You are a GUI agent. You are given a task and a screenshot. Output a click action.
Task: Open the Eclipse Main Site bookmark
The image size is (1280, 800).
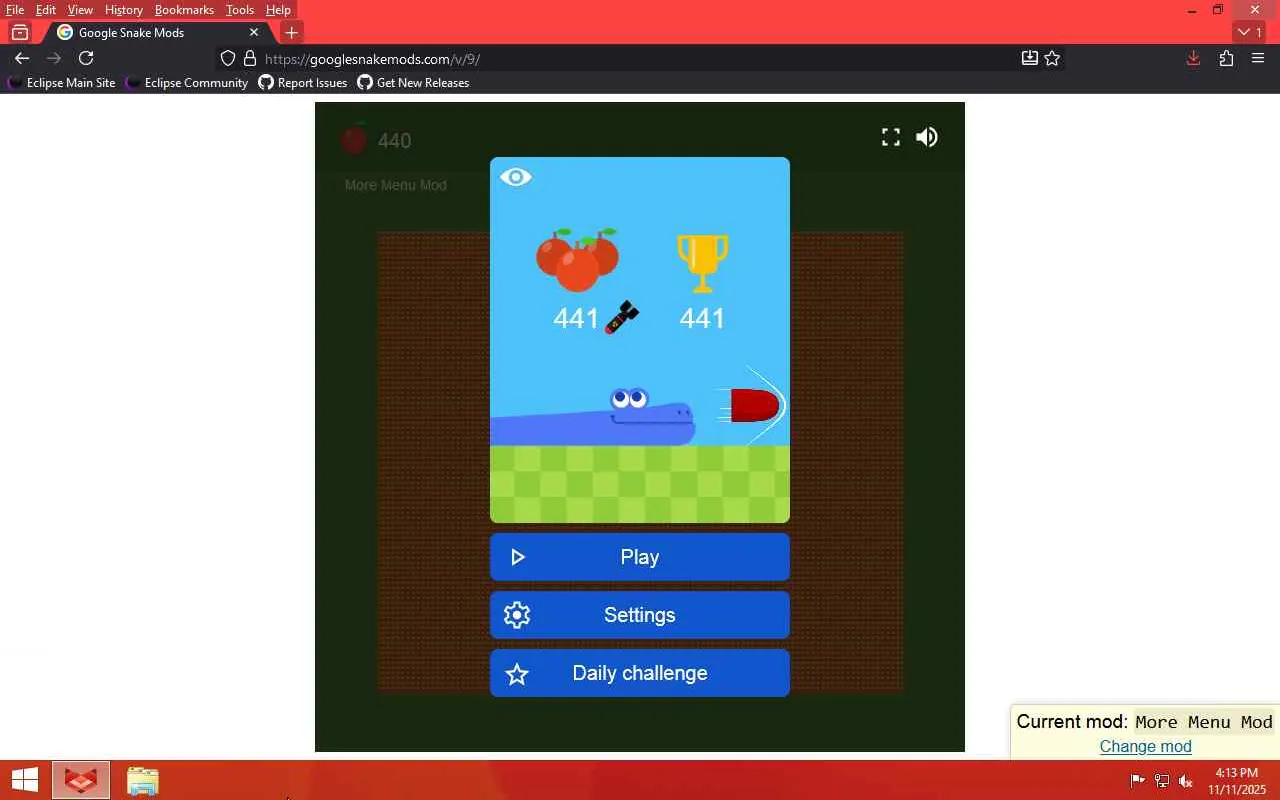pos(62,83)
